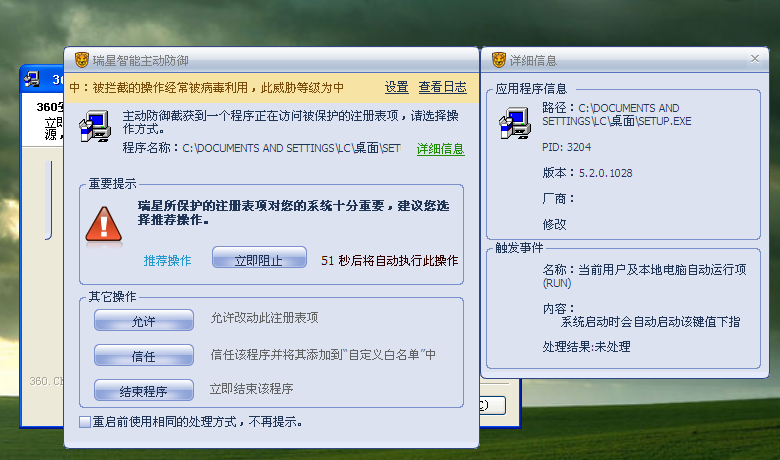Click the green 详细信息 link
Image resolution: width=780 pixels, height=460 pixels.
440,149
